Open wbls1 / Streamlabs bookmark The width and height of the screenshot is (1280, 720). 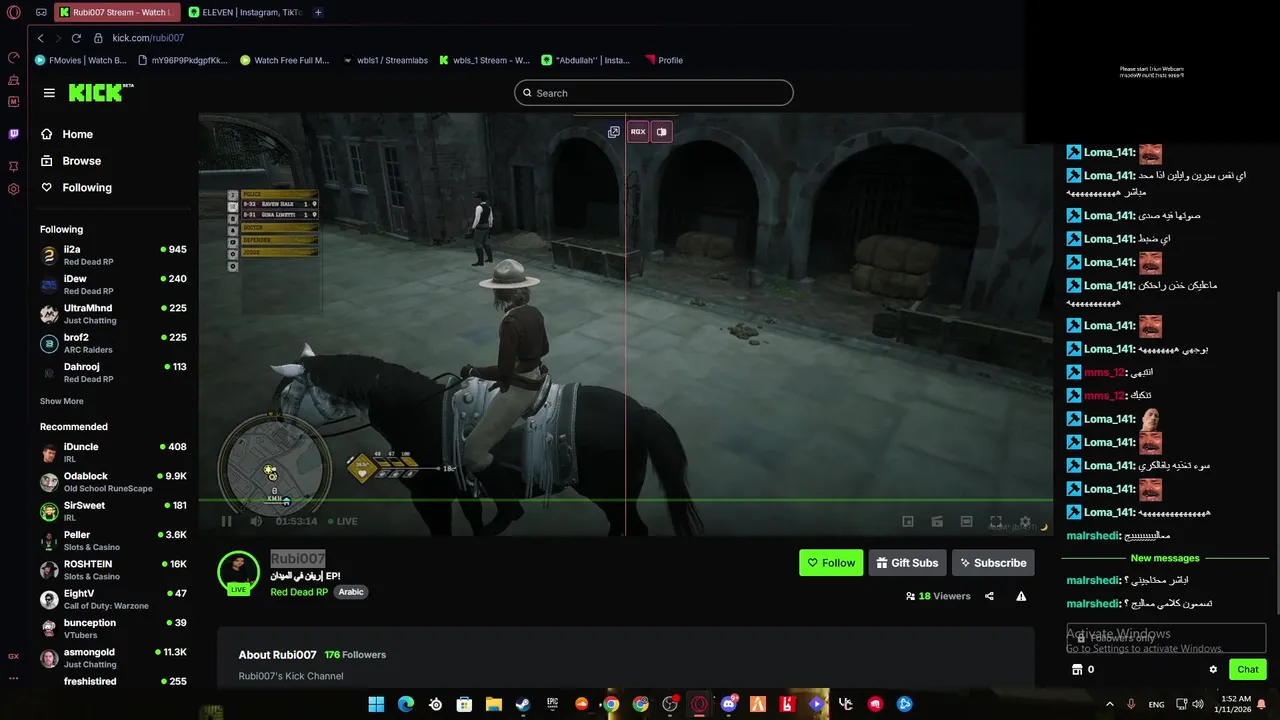tap(385, 60)
